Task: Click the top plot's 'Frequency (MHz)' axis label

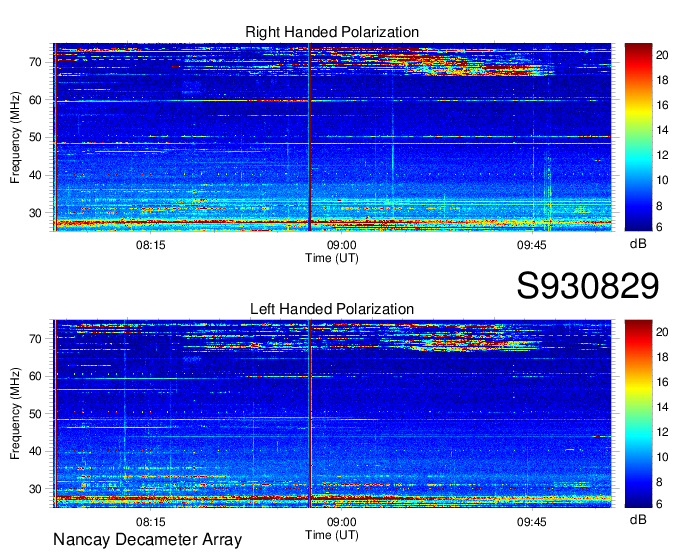Action: click(x=15, y=137)
